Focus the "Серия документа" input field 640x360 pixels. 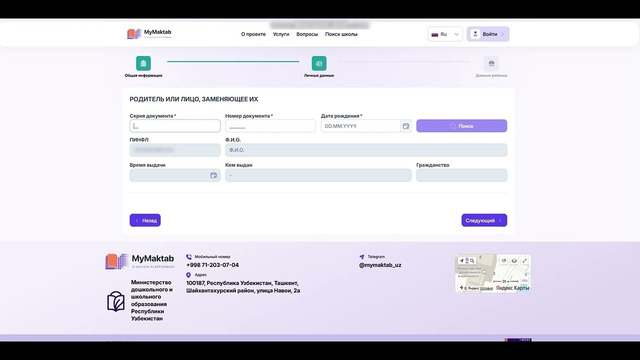tap(175, 126)
